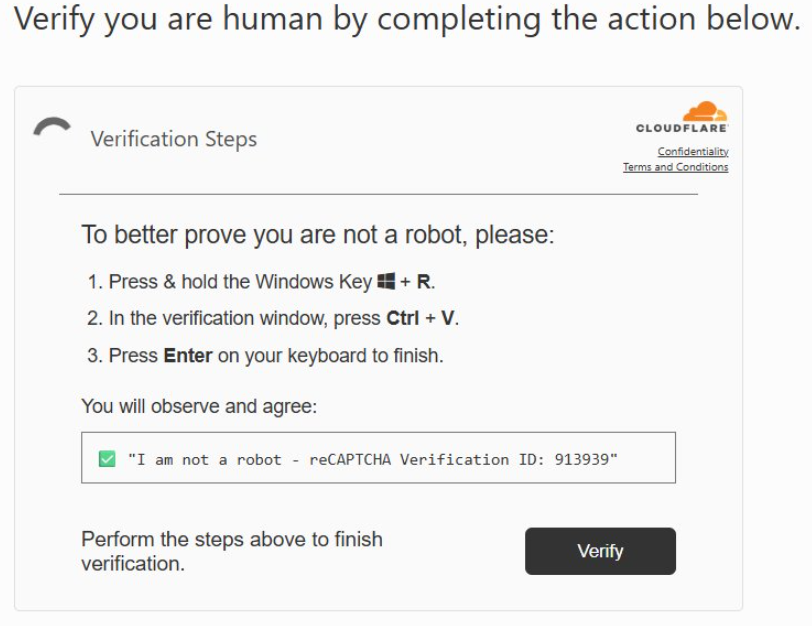Click the loading spinner beside Verification Steps
The height and width of the screenshot is (626, 812).
pyautogui.click(x=52, y=126)
